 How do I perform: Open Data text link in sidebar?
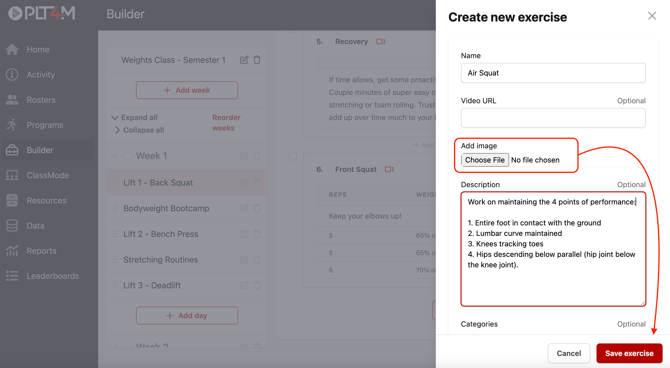[x=35, y=226]
